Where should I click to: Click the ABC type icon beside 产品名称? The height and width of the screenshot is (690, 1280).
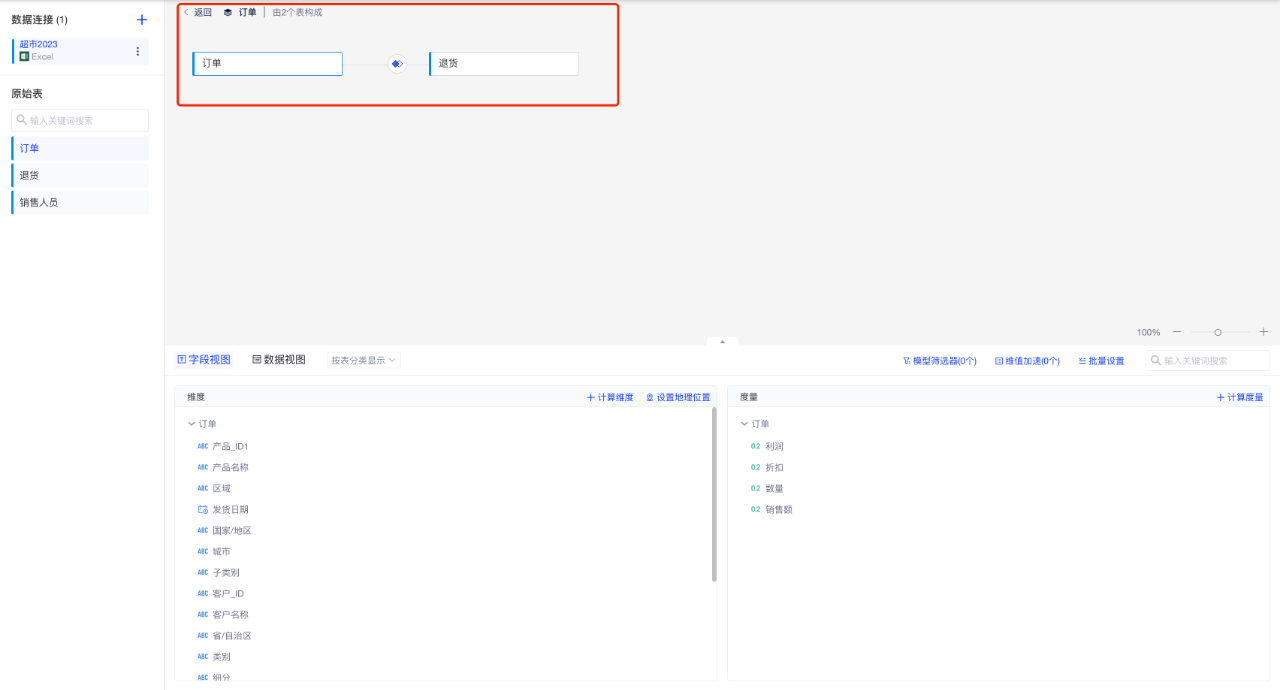[x=203, y=468]
